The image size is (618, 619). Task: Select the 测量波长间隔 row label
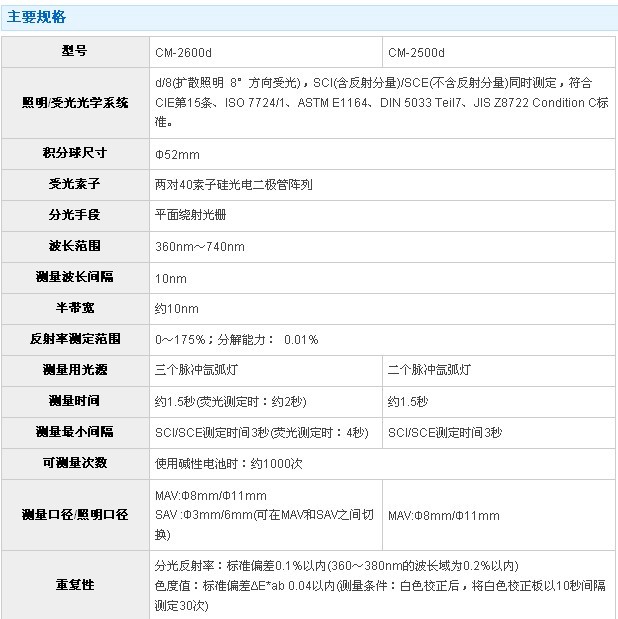75,277
